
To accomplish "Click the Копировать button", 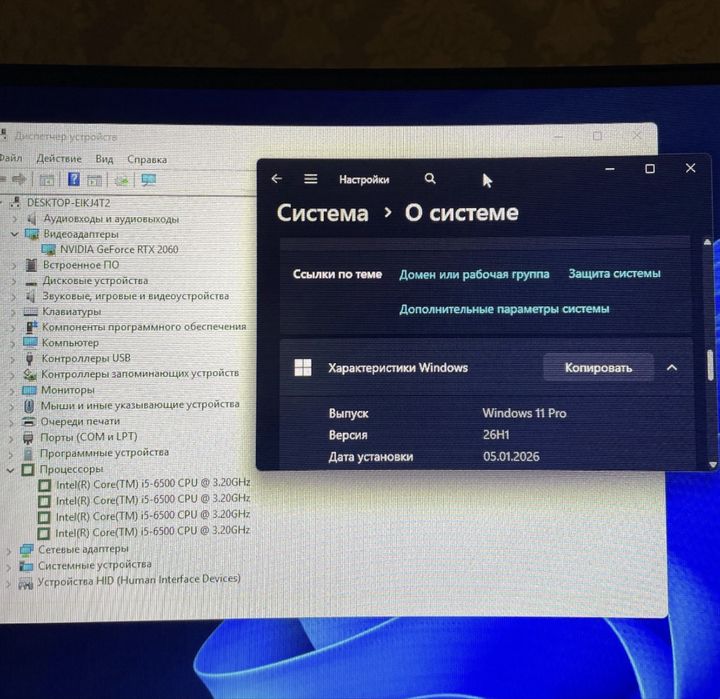I will pyautogui.click(x=598, y=367).
